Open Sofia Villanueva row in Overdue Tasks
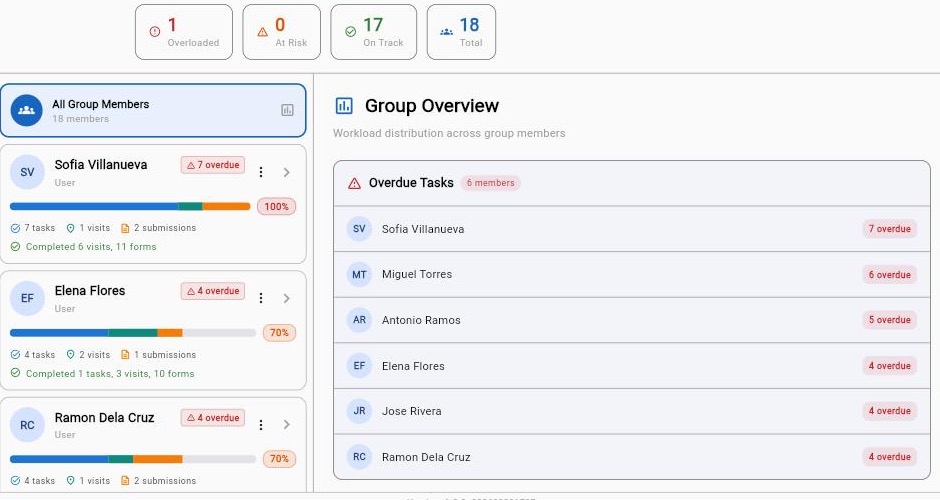The height and width of the screenshot is (500, 940). 632,229
